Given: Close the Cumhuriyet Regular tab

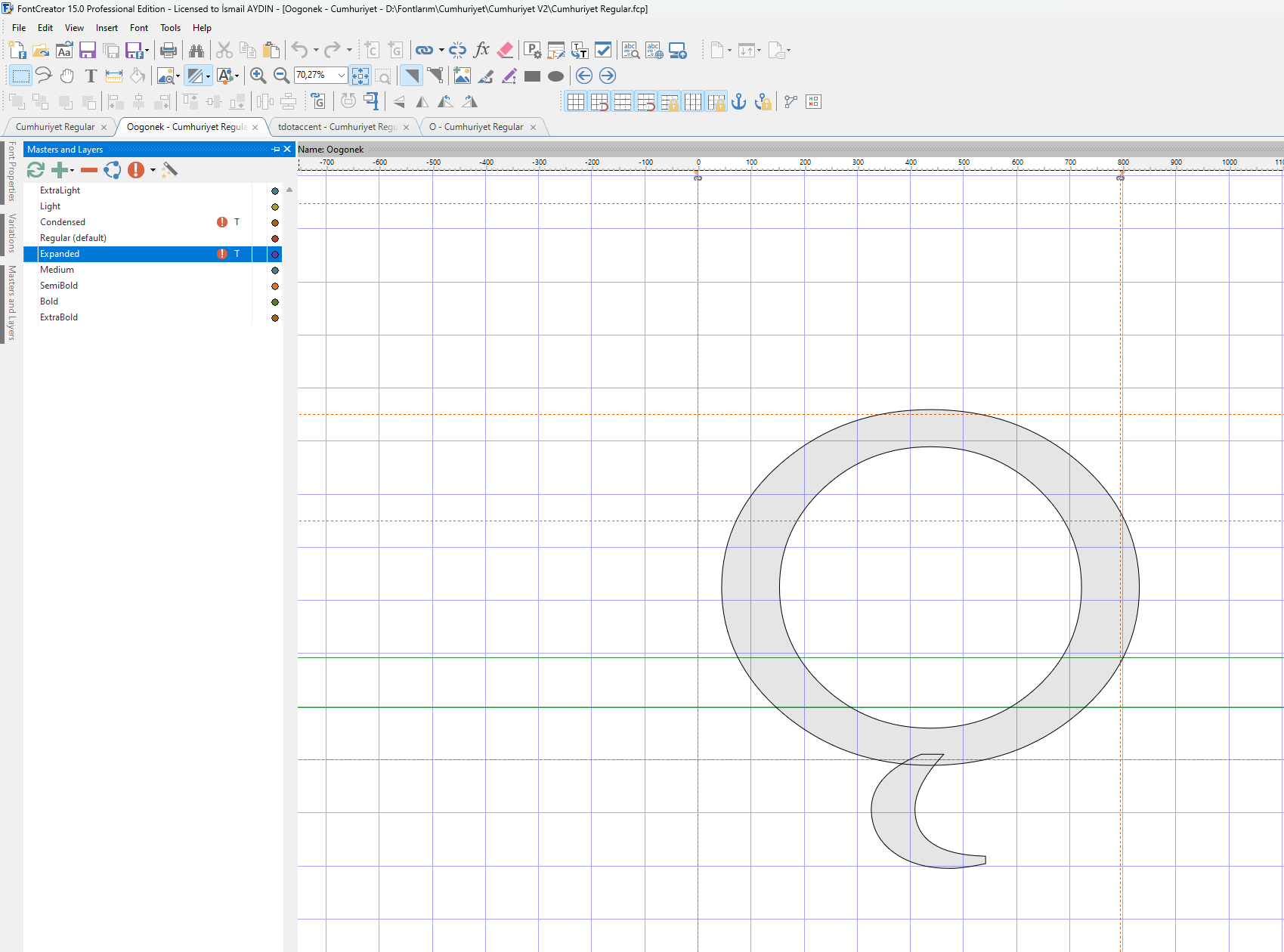Looking at the screenshot, I should click(104, 127).
